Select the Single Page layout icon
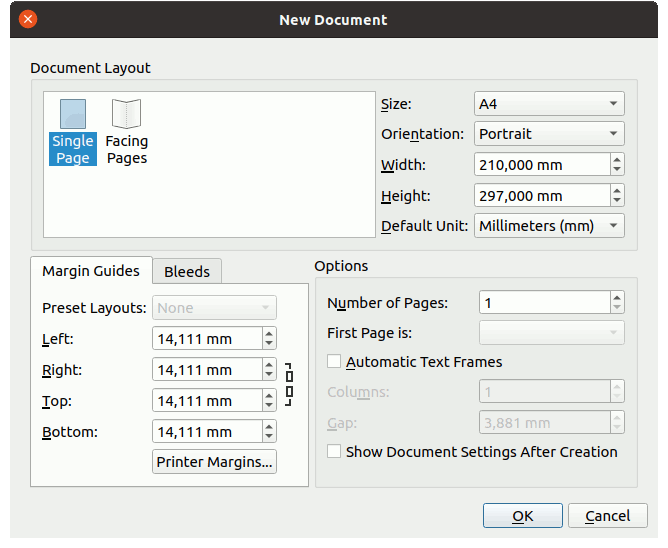668x548 pixels. 73,131
